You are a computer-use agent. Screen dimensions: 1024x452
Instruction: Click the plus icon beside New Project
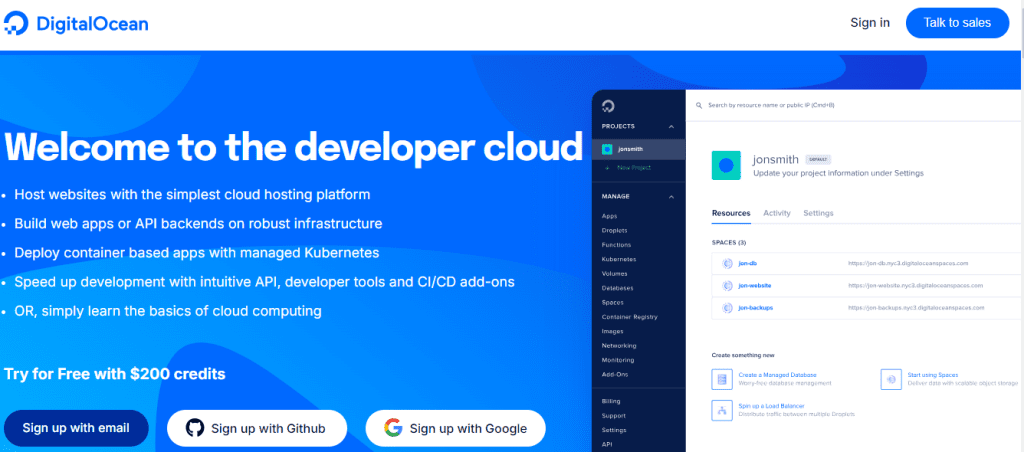pyautogui.click(x=607, y=168)
